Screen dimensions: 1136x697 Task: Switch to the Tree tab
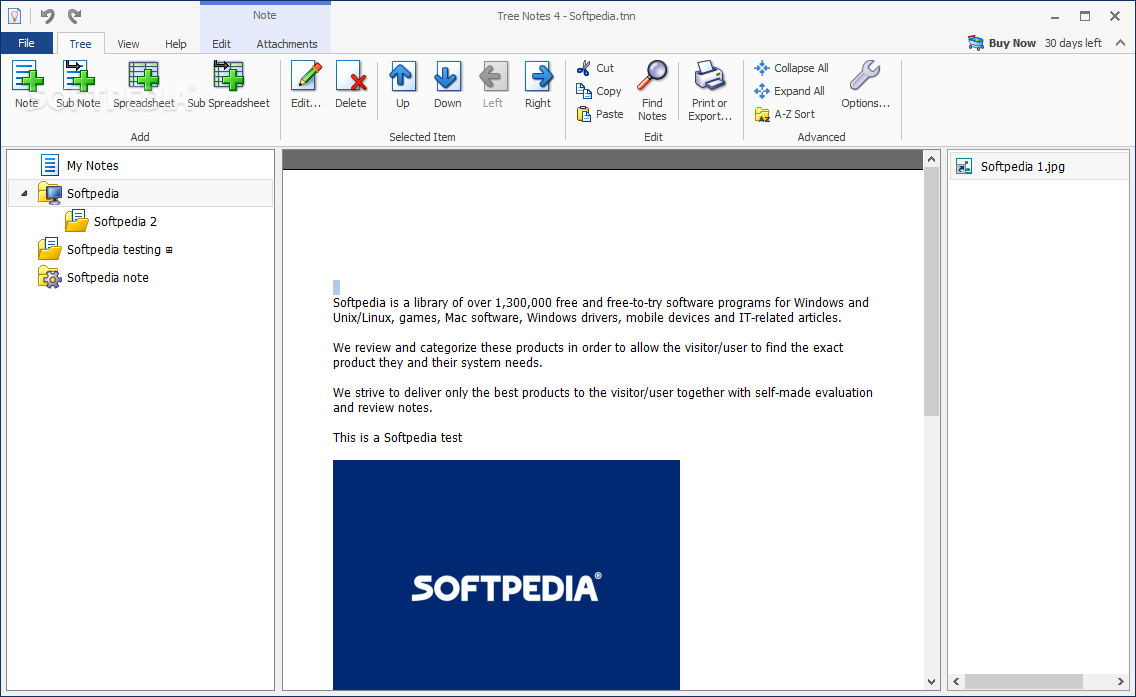80,43
